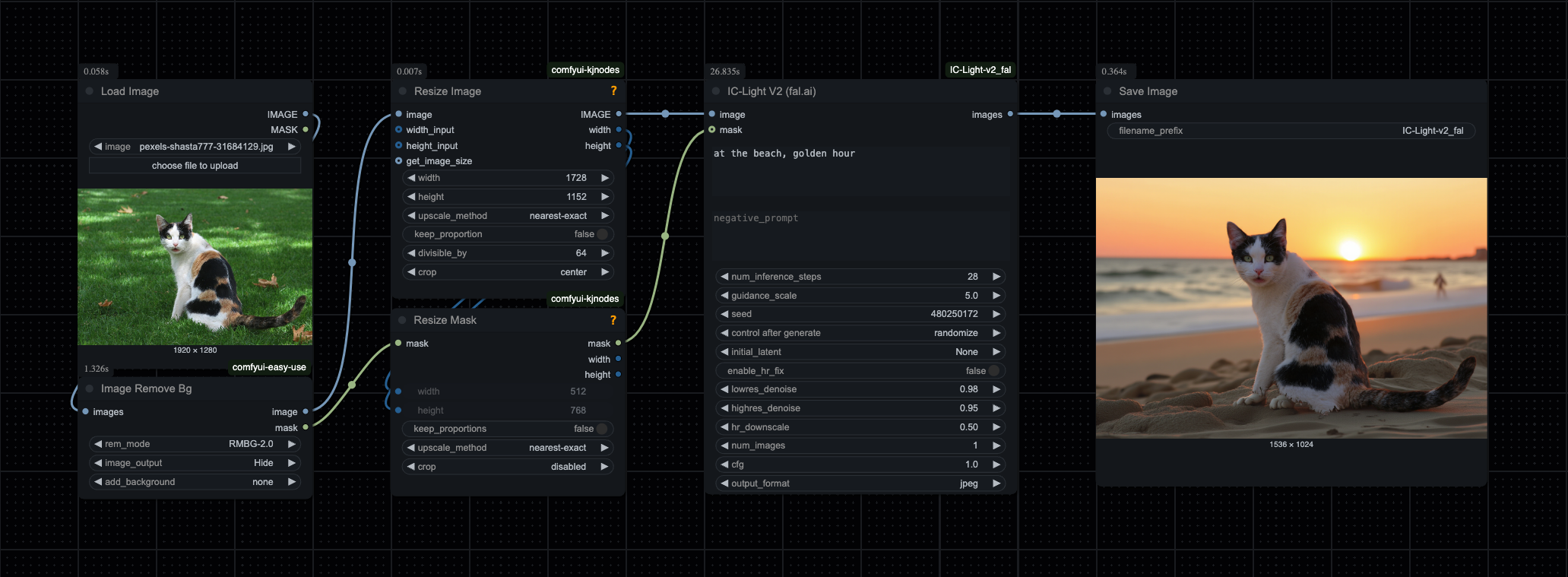Open help icon on Resize Mask node
This screenshot has height=577, width=1568.
(x=613, y=320)
